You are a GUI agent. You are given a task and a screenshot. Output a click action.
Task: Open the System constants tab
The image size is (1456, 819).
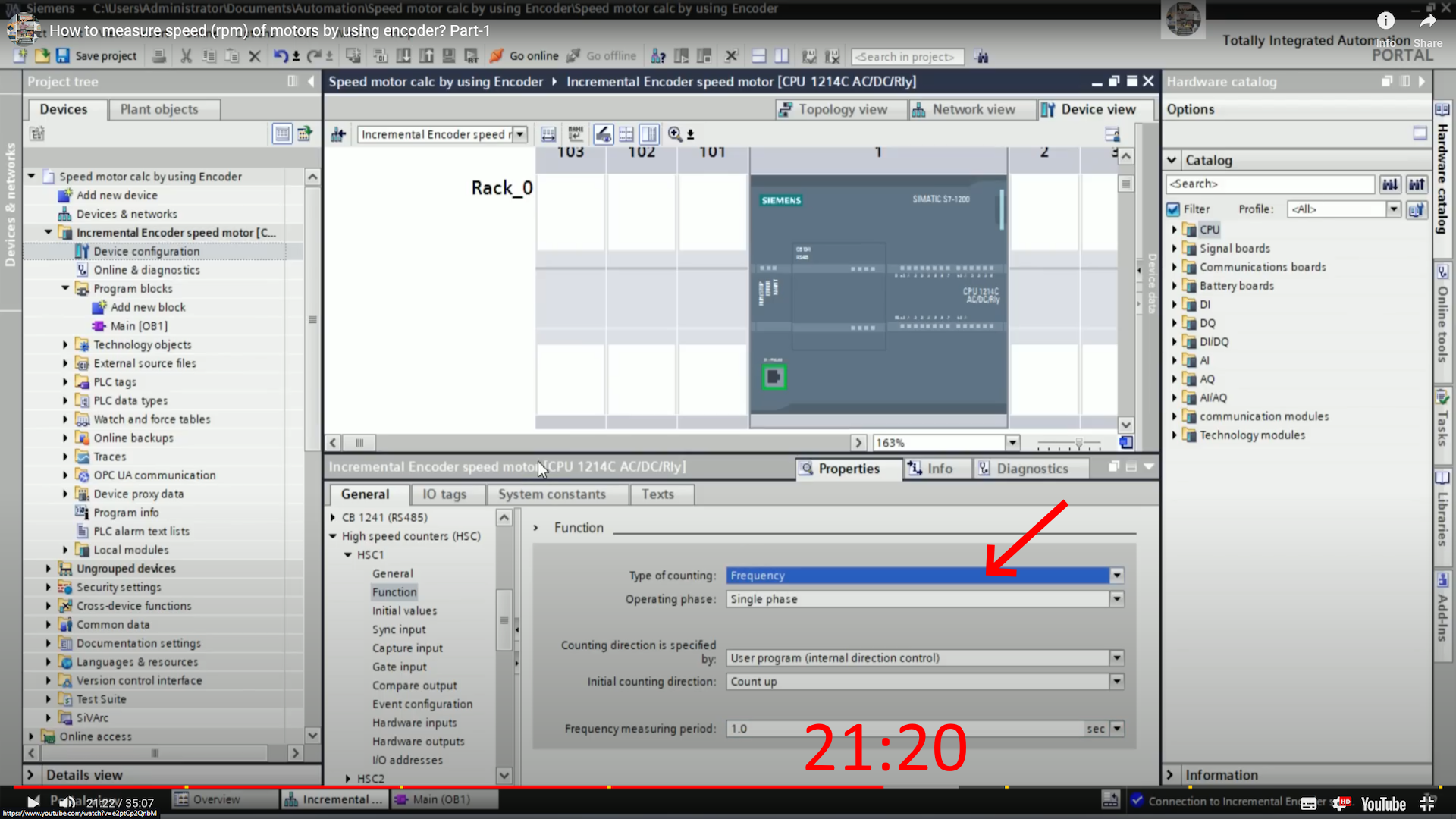551,494
